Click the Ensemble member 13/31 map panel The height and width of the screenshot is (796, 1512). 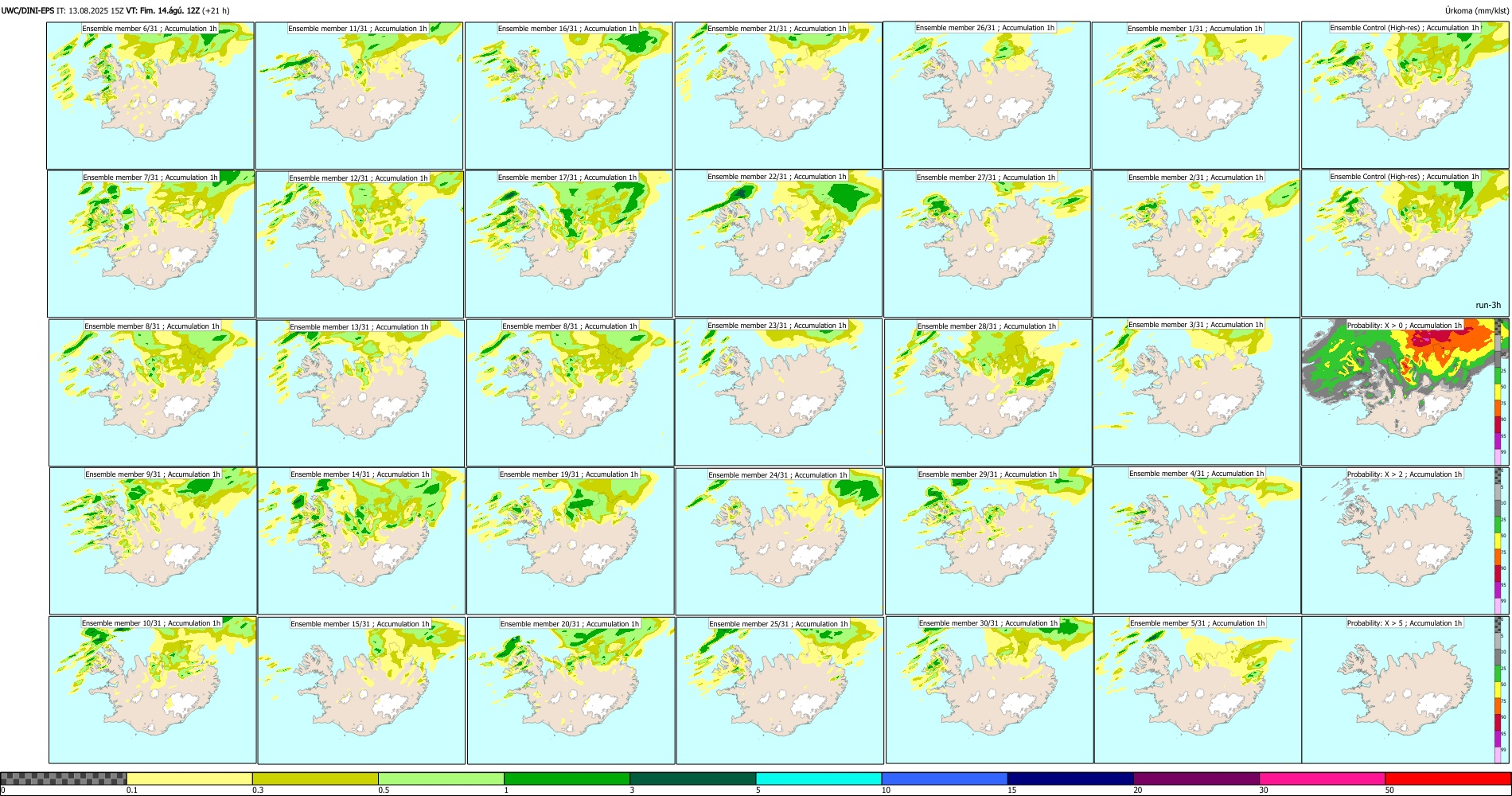click(360, 393)
